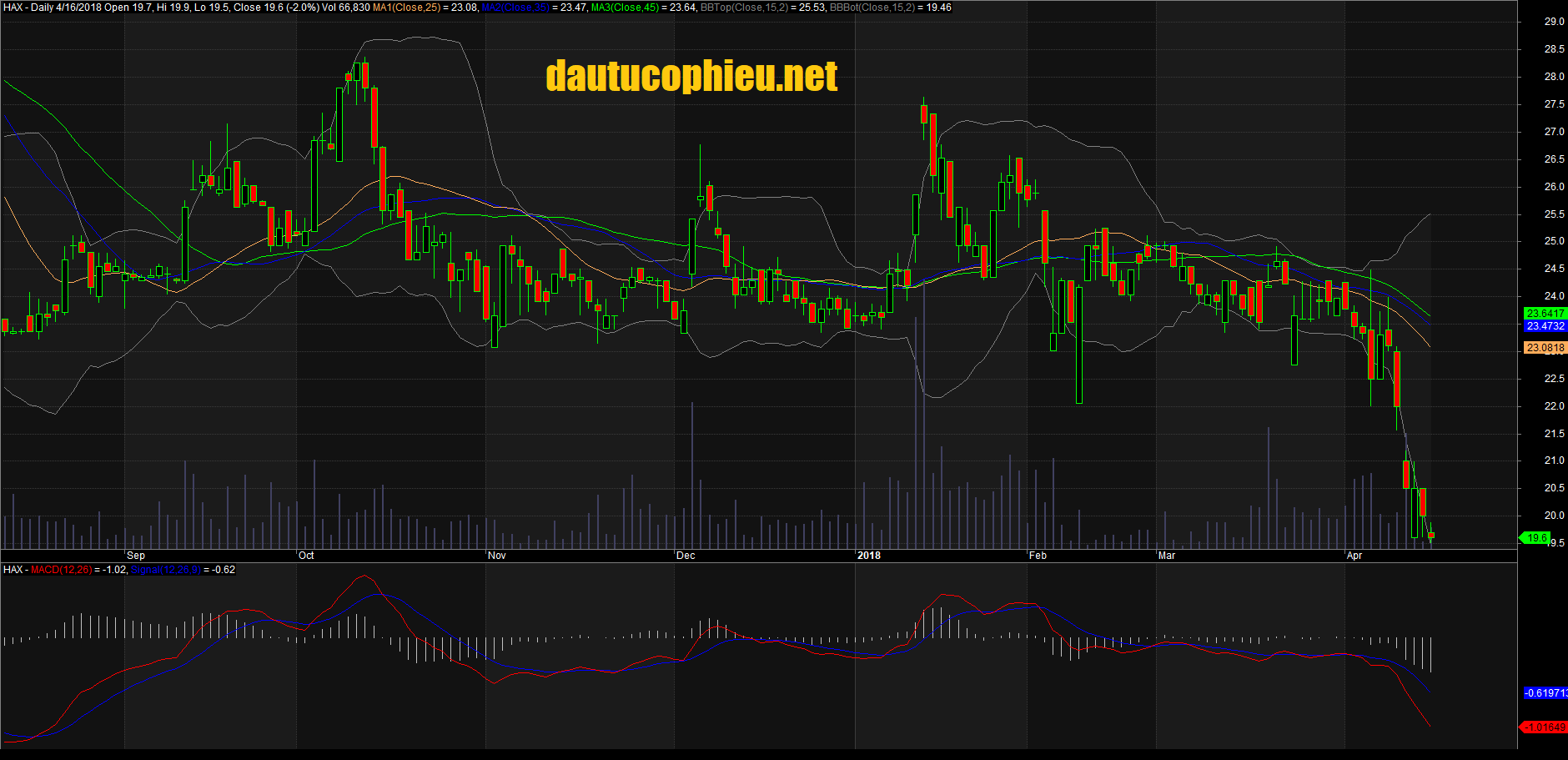This screenshot has width=1568, height=760.
Task: Click the Apr label on time axis
Action: [1354, 556]
